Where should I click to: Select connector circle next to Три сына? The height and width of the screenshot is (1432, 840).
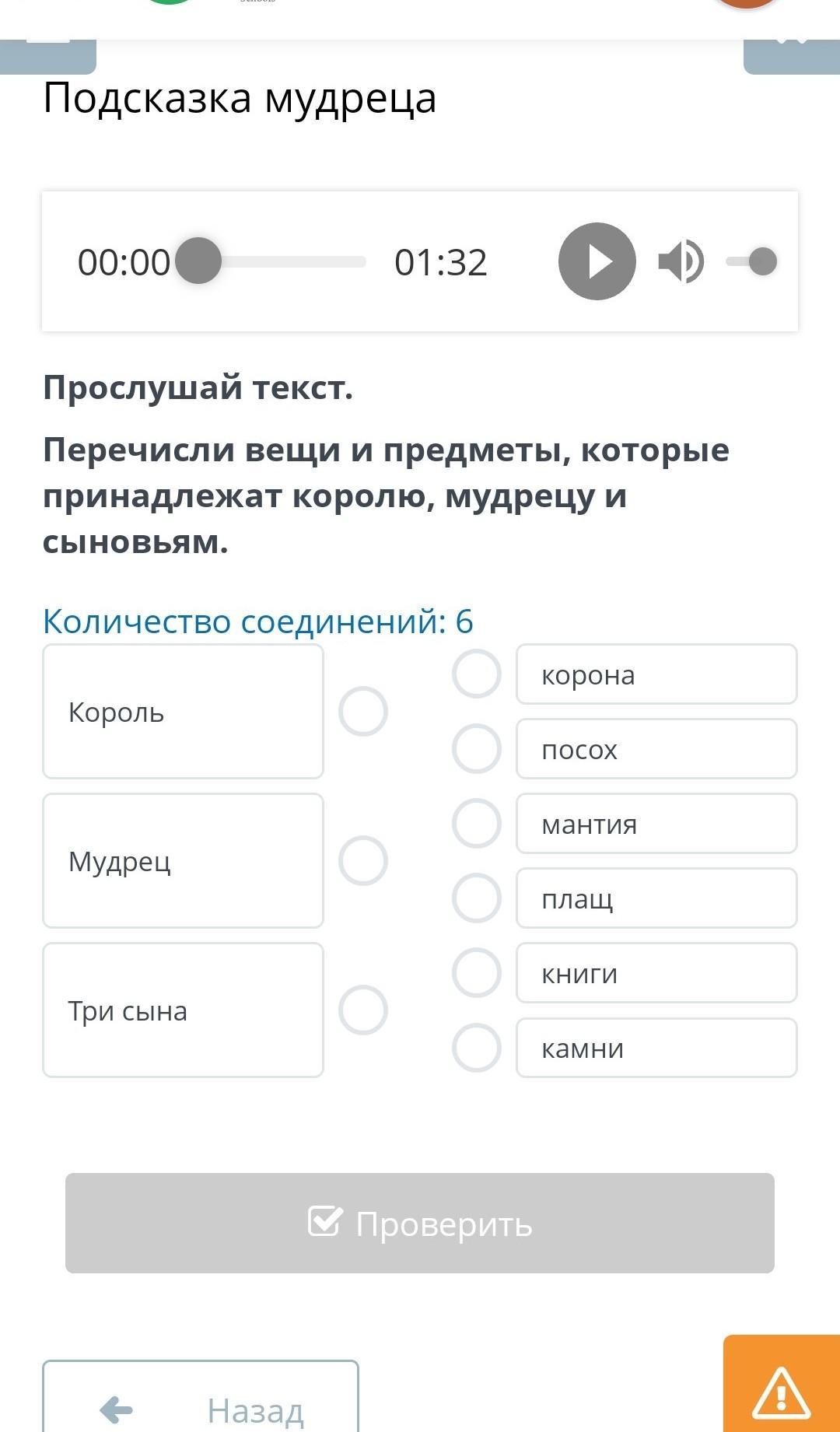[x=363, y=1010]
